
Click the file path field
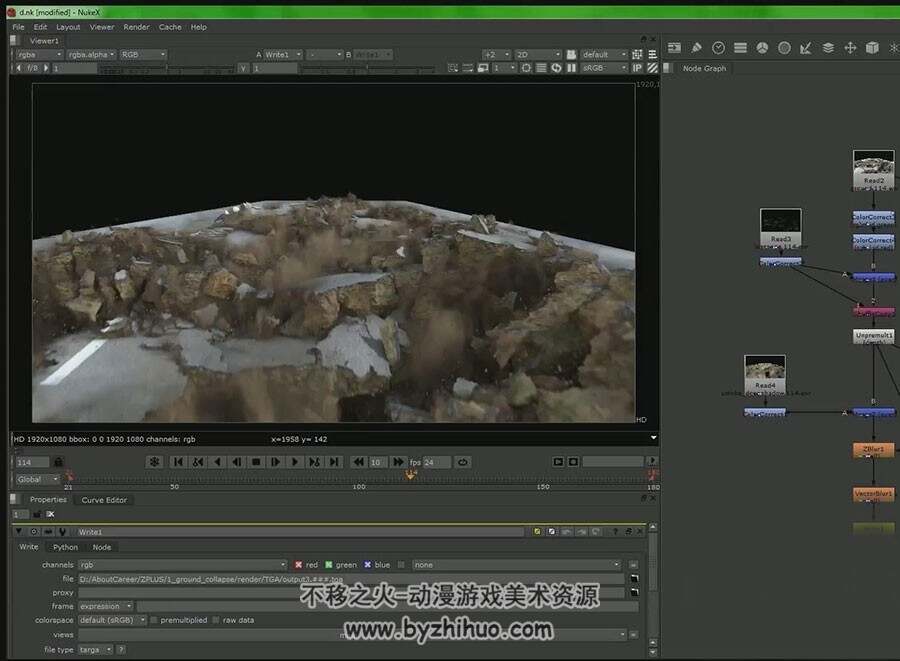(351, 580)
